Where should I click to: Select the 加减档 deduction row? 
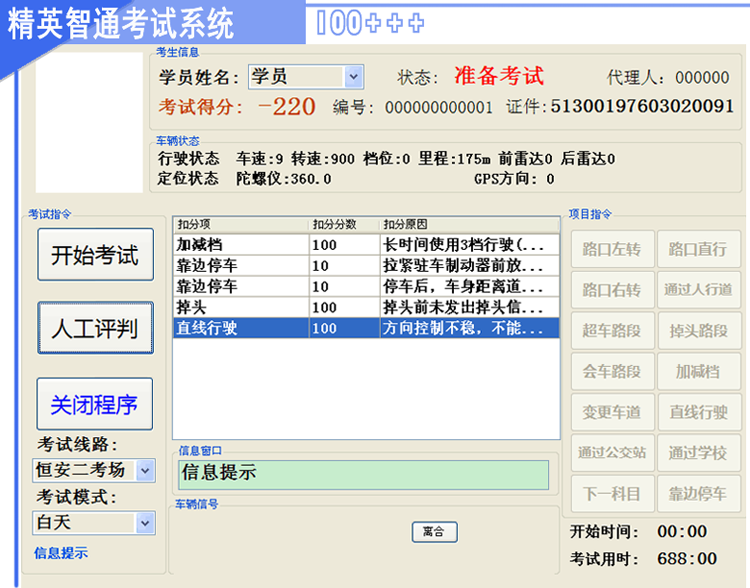pyautogui.click(x=366, y=244)
